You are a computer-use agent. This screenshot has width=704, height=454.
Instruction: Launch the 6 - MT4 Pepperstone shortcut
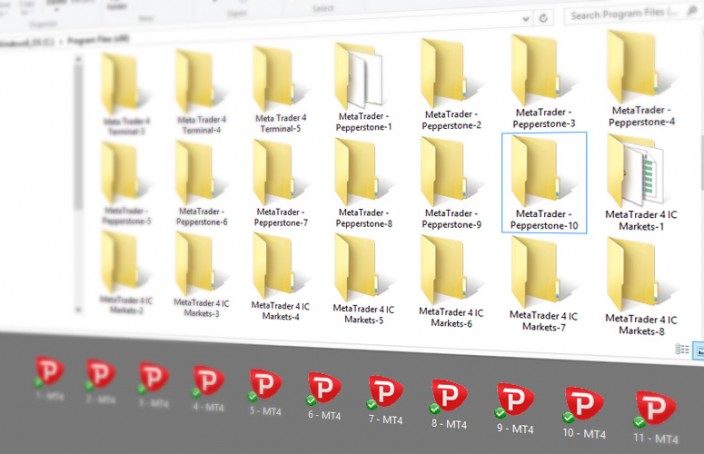coord(324,397)
